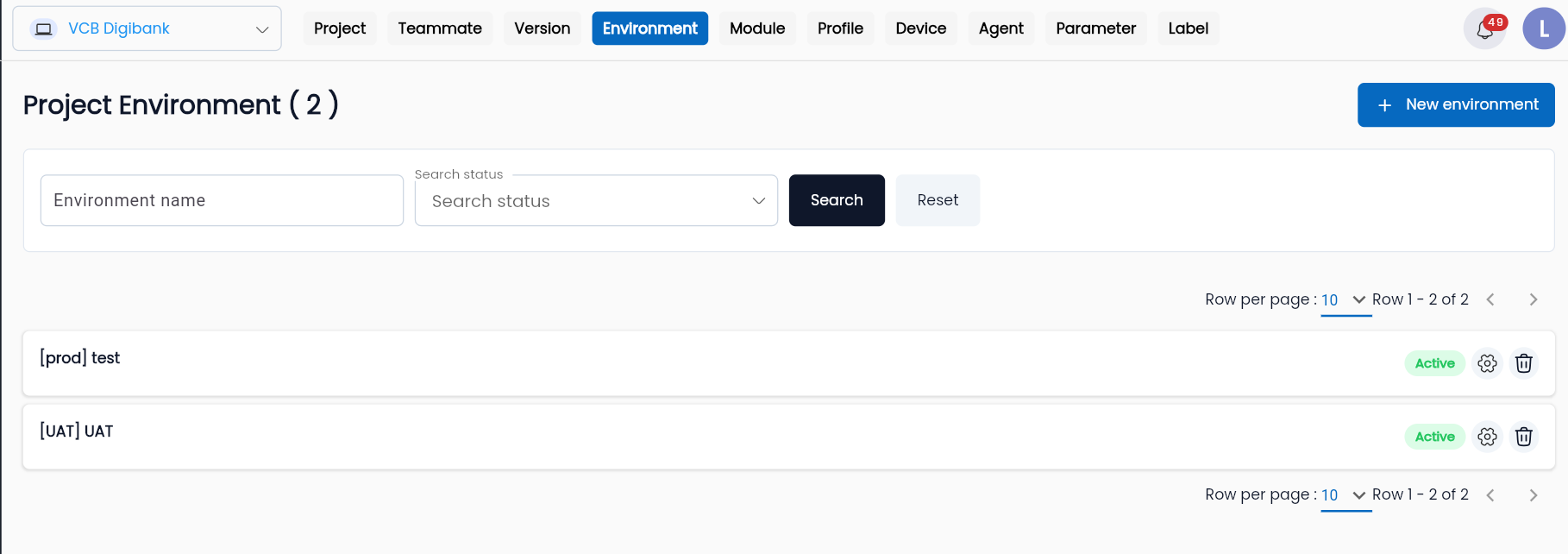
Task: Click the New environment button
Action: pos(1456,104)
